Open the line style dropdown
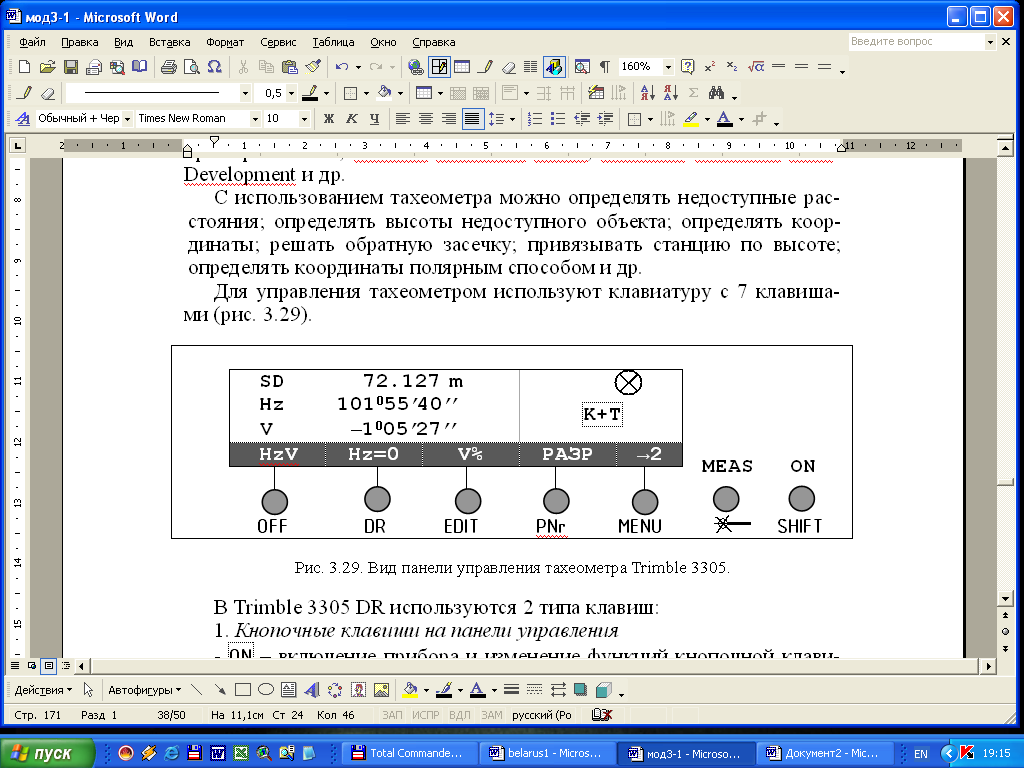 (x=245, y=93)
